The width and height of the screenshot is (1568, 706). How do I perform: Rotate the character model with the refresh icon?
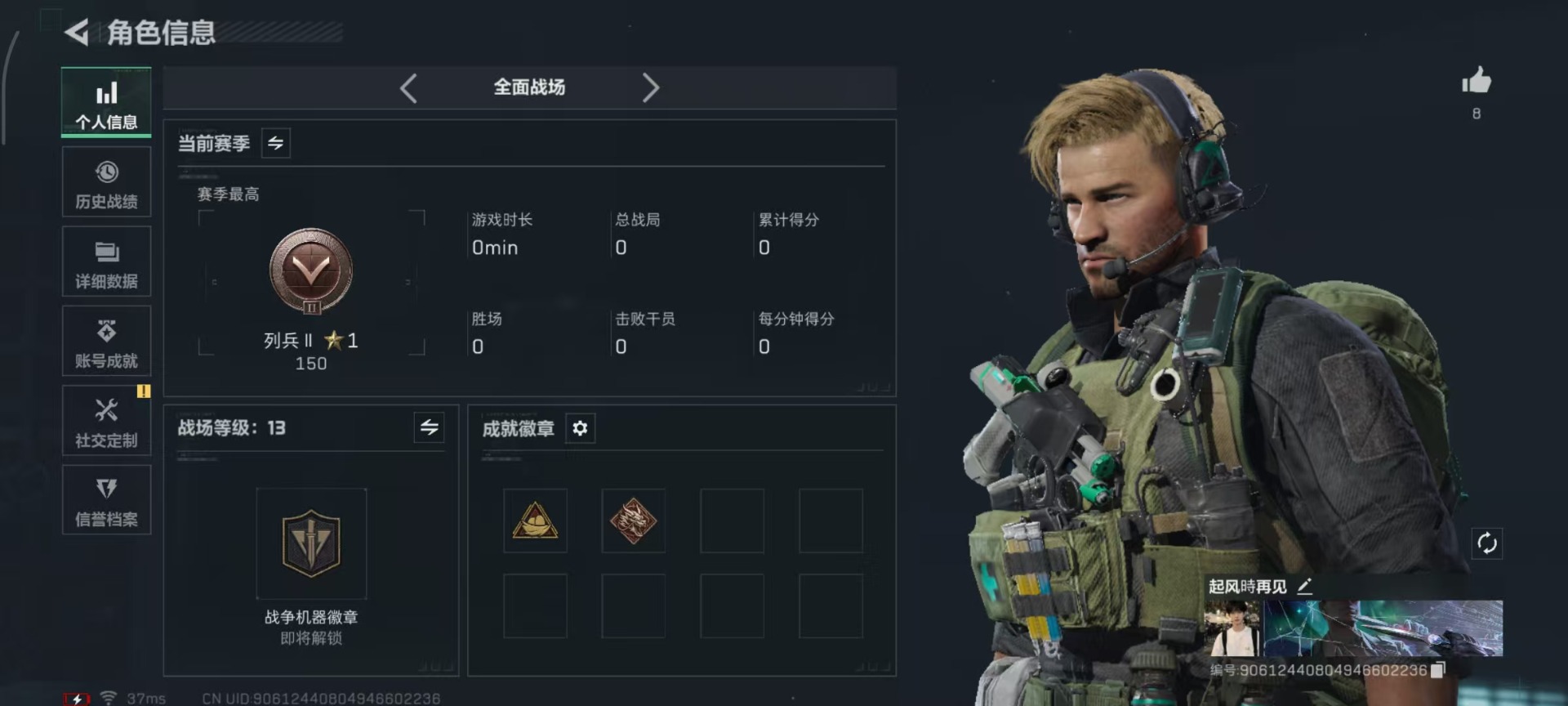click(1487, 543)
